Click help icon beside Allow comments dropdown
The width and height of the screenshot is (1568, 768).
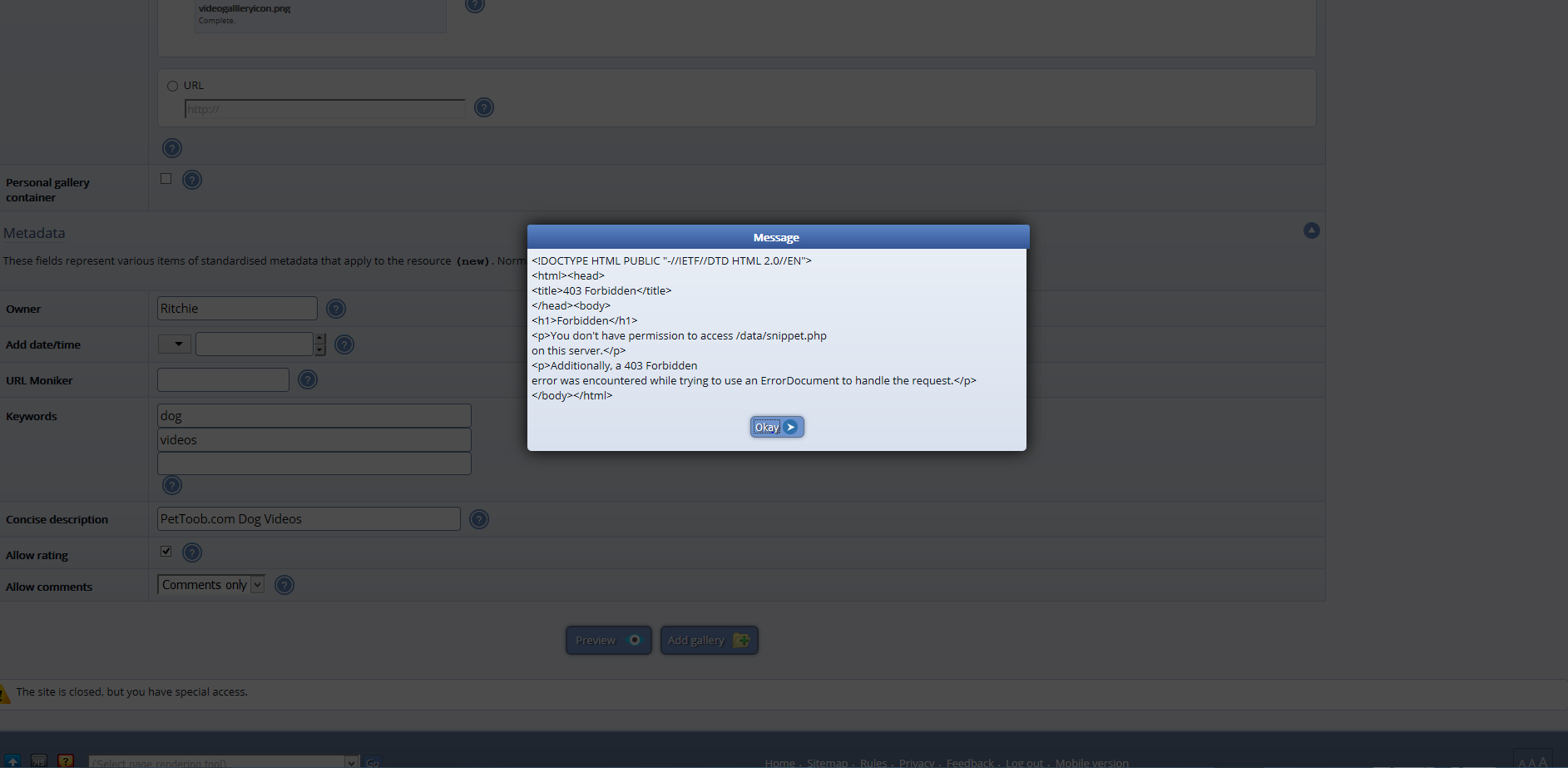(284, 585)
